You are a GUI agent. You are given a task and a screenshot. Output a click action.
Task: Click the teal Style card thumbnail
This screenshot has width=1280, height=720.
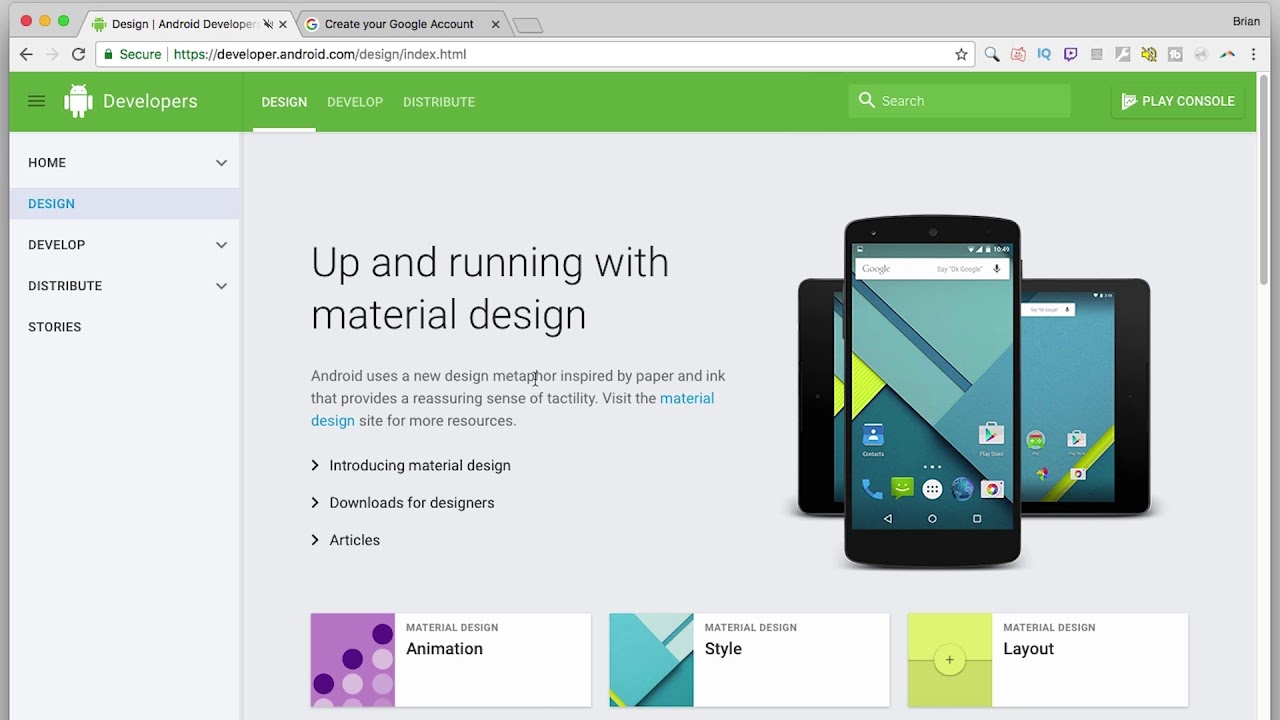point(651,660)
